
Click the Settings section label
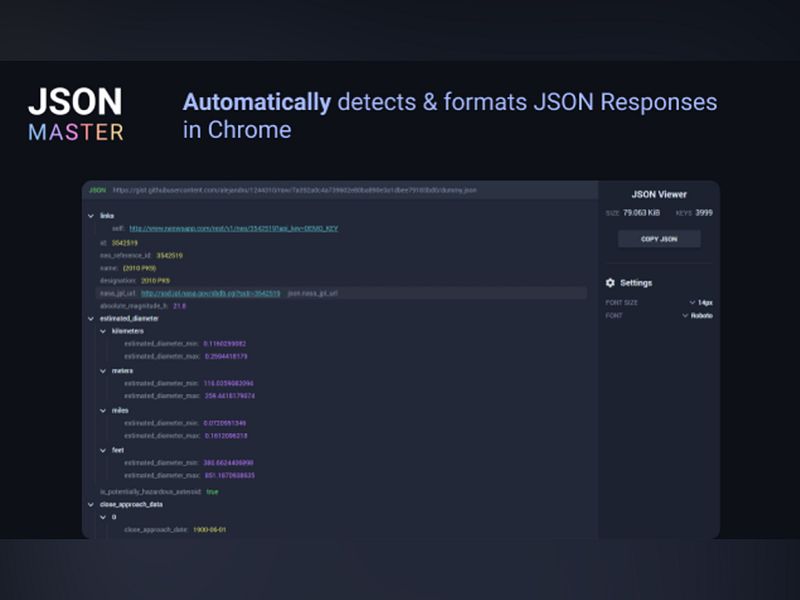pyautogui.click(x=636, y=283)
